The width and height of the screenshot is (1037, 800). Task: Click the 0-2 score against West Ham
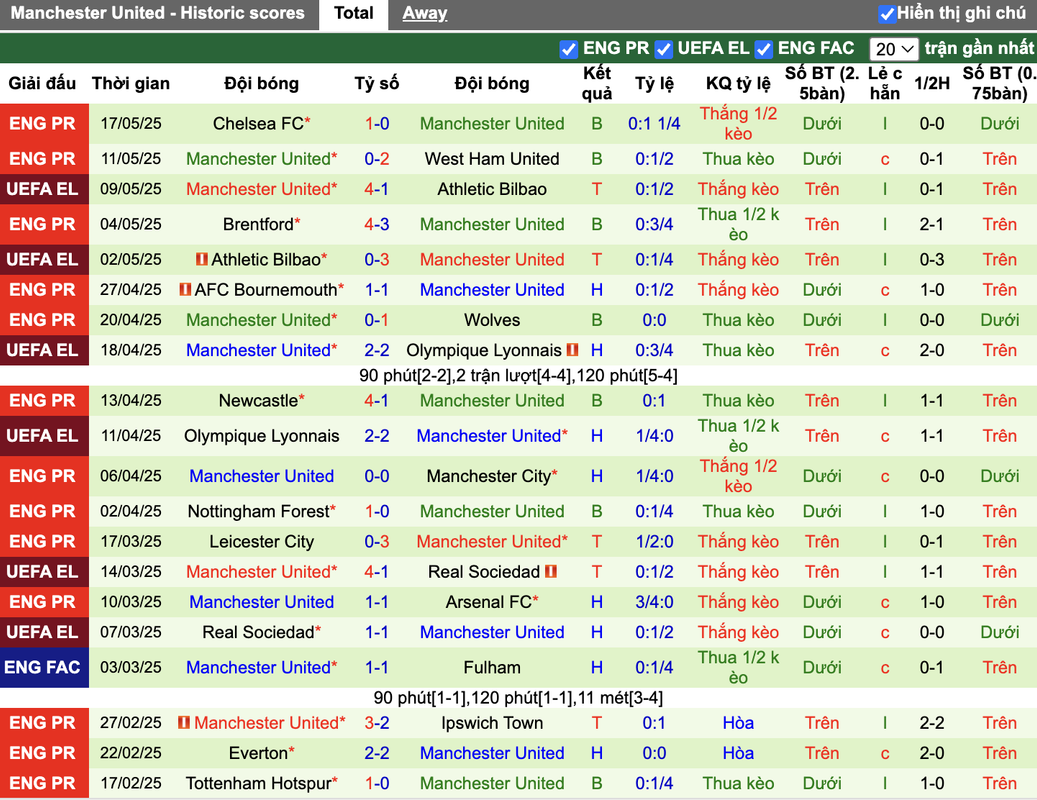tap(377, 159)
